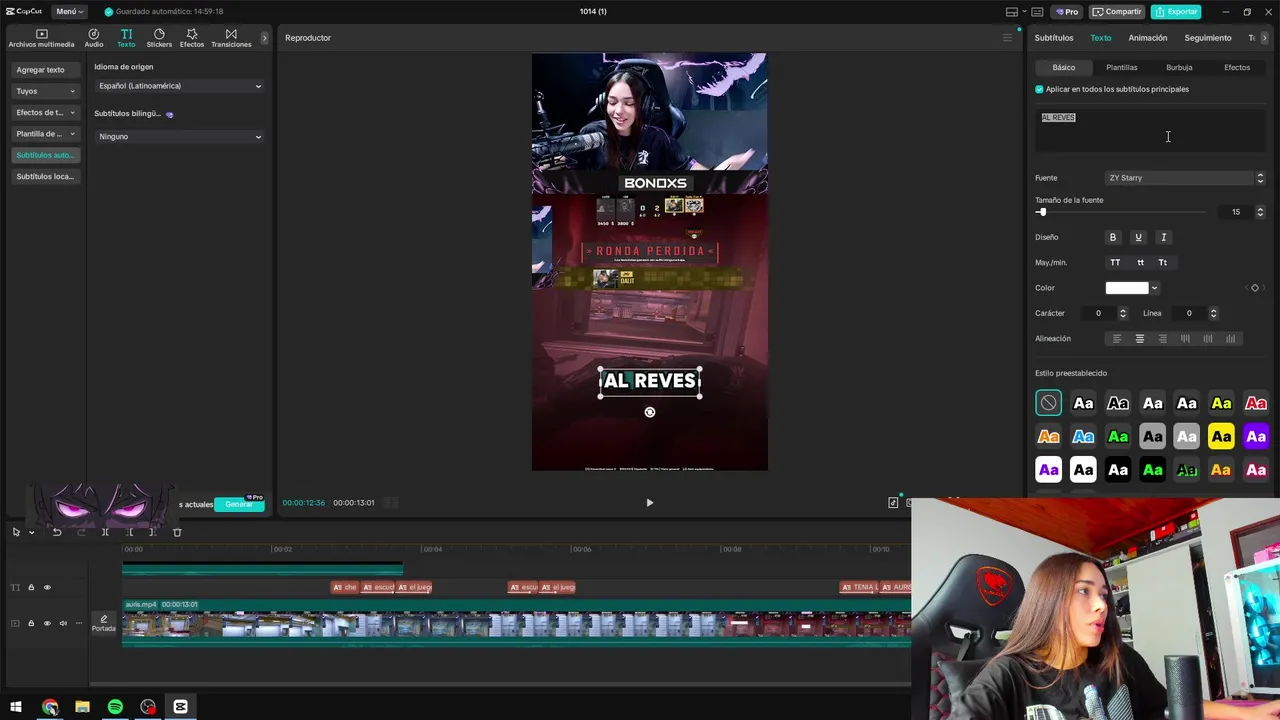This screenshot has width=1280, height=720.
Task: Switch to the Seguimiento tab
Action: [1208, 38]
